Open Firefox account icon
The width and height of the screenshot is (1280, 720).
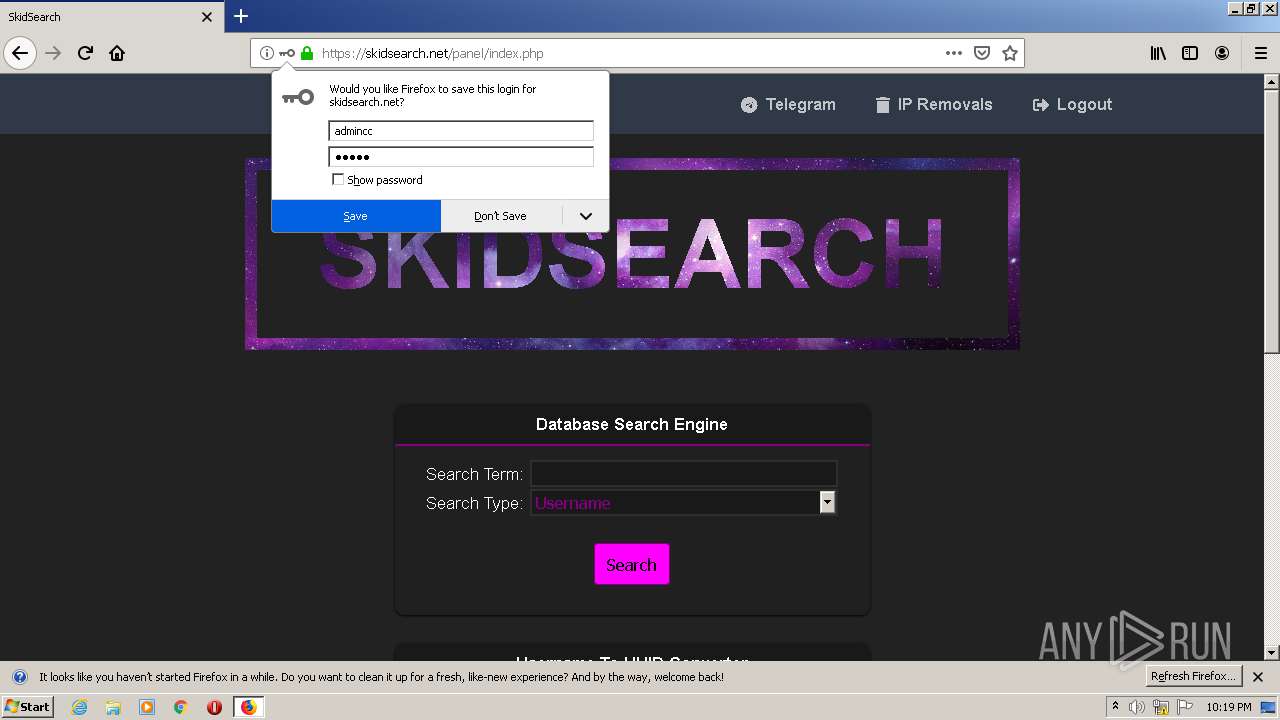click(x=1222, y=53)
